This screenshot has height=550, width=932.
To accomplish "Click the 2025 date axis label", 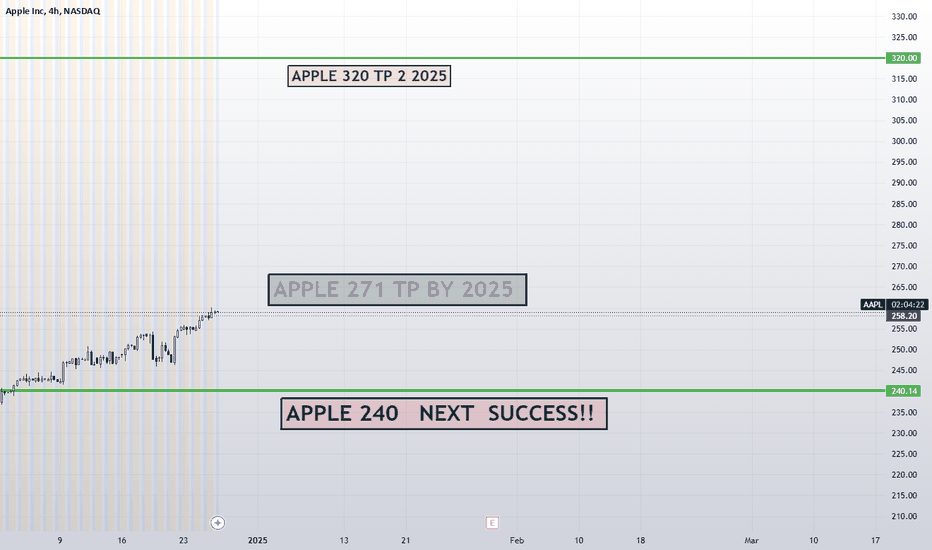I will tap(257, 540).
